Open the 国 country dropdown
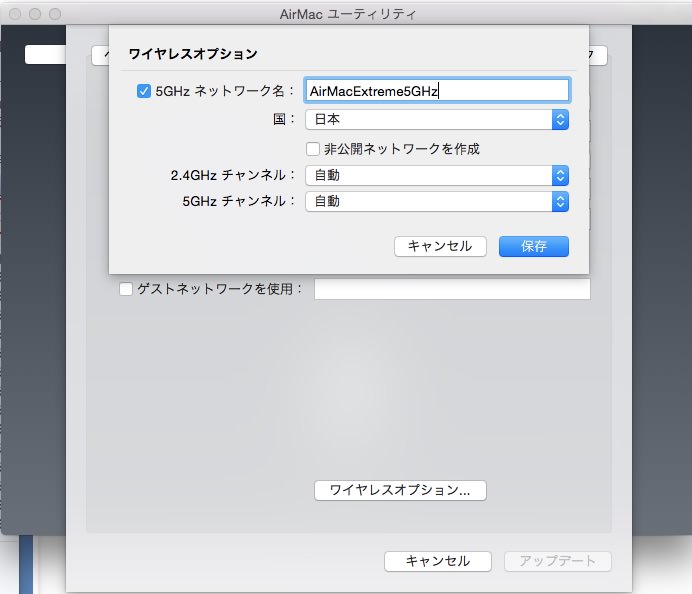The image size is (692, 594). click(437, 120)
